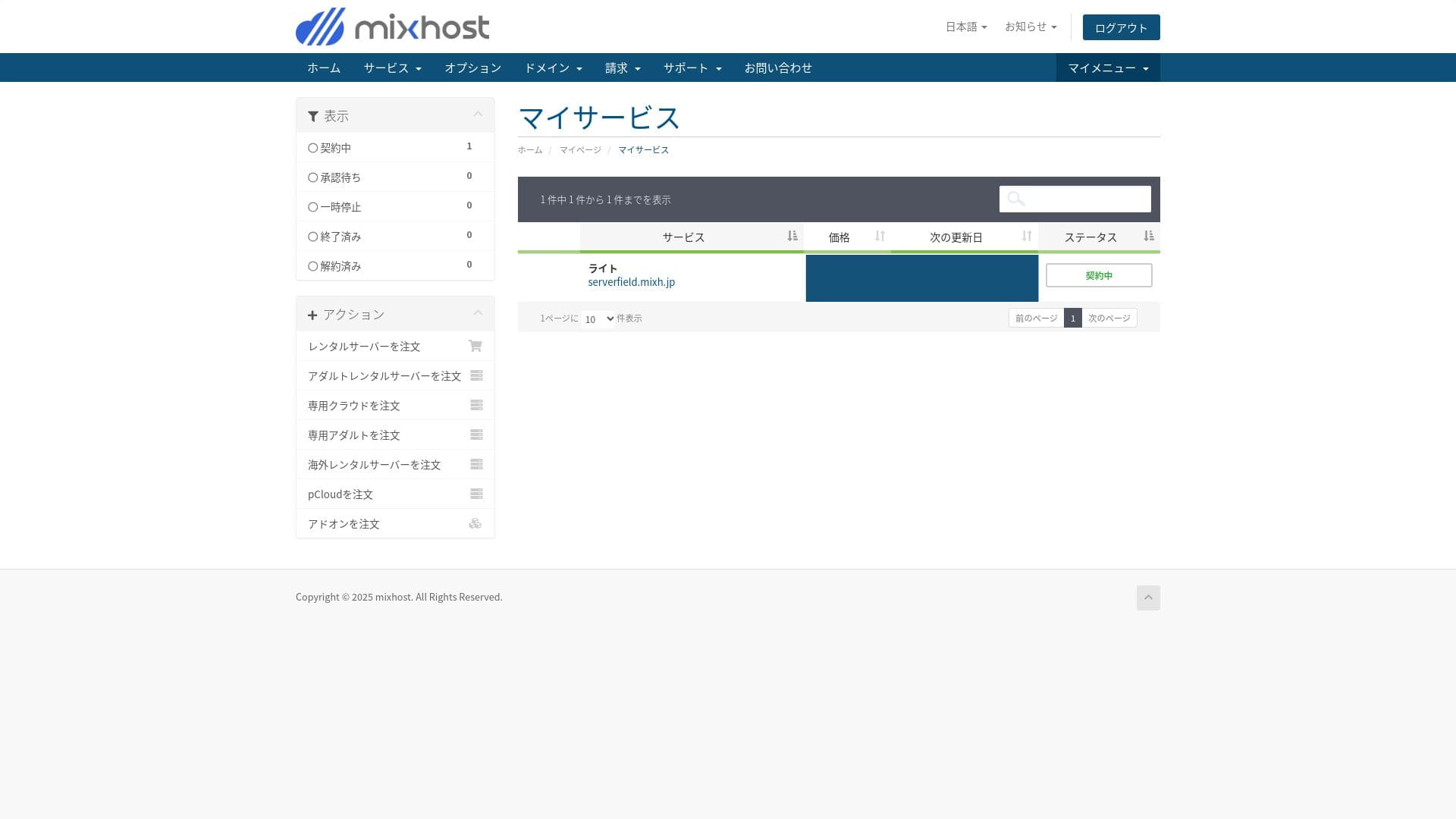Click the scroll-to-top arrow in the footer

pos(1147,598)
